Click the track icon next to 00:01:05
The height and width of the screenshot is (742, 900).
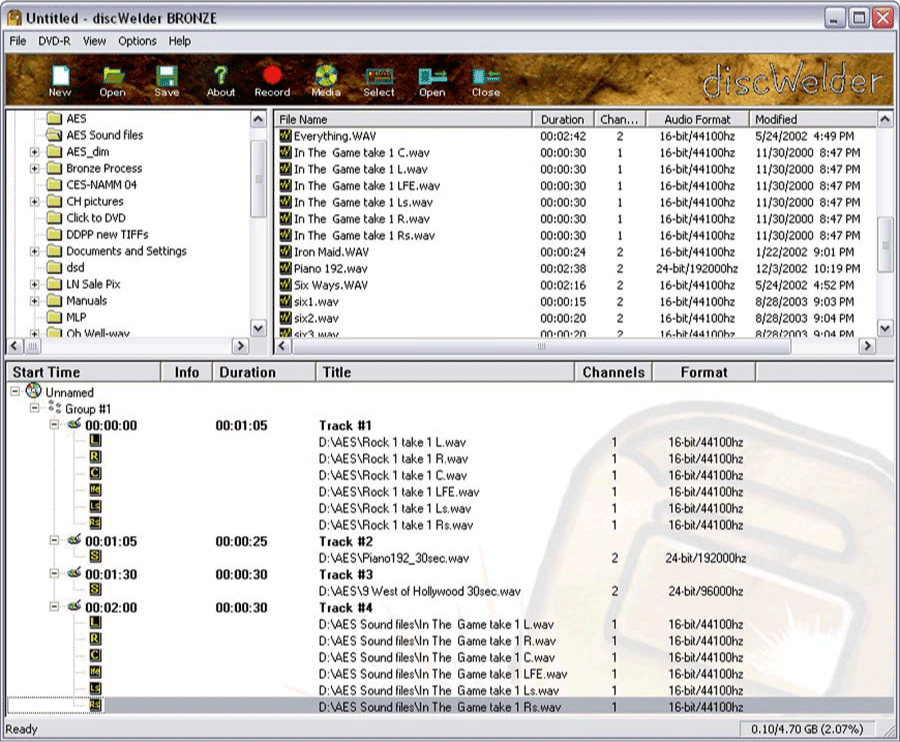pos(74,540)
